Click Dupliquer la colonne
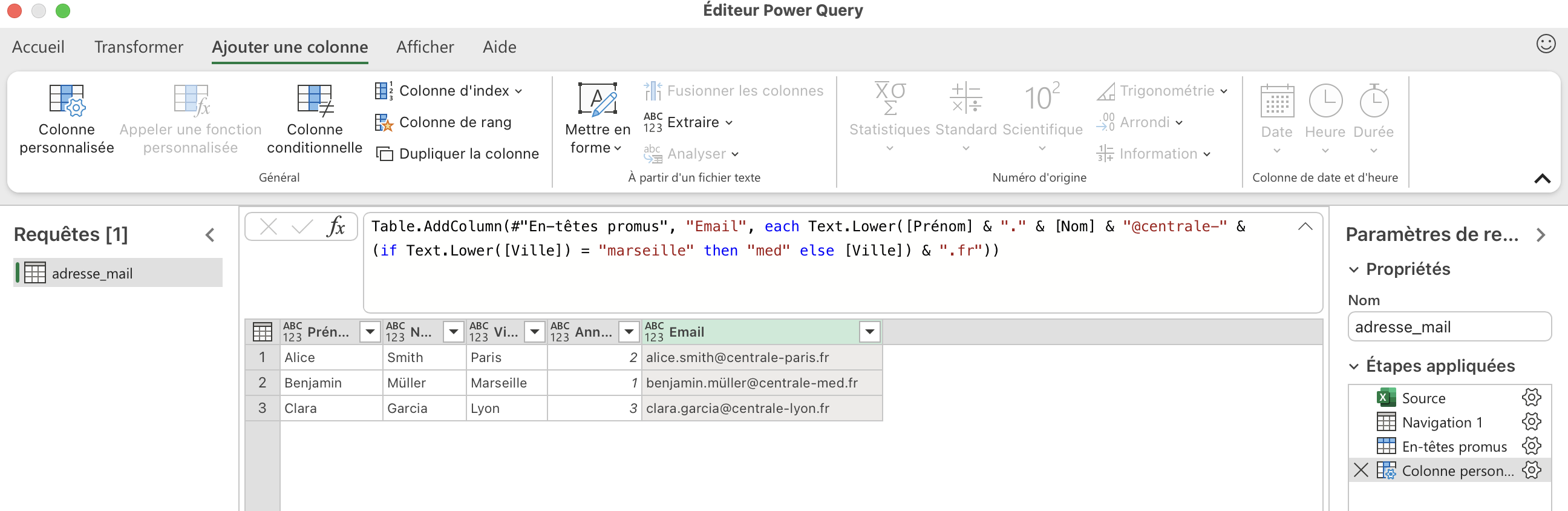 click(457, 154)
